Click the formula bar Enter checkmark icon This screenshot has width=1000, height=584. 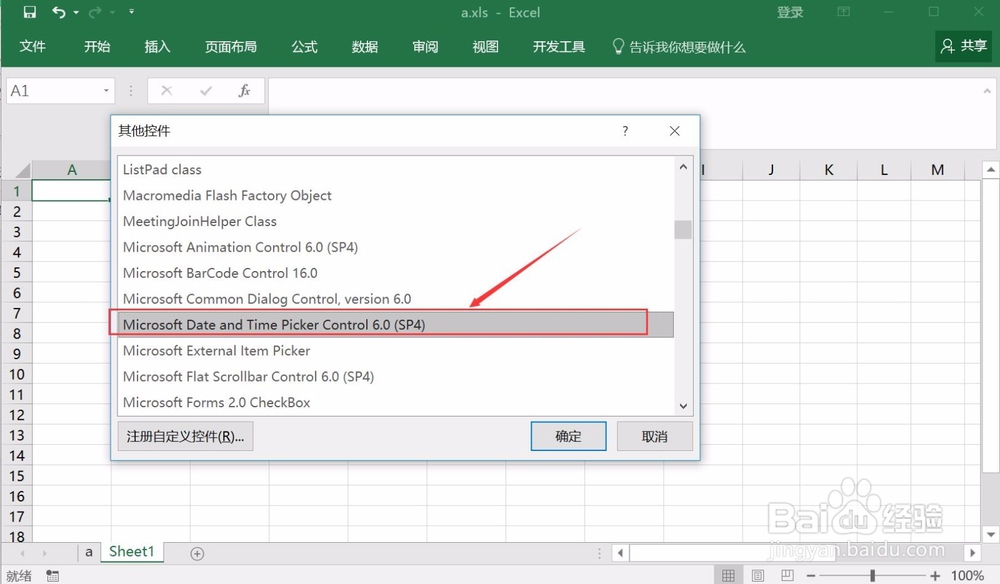tap(206, 91)
